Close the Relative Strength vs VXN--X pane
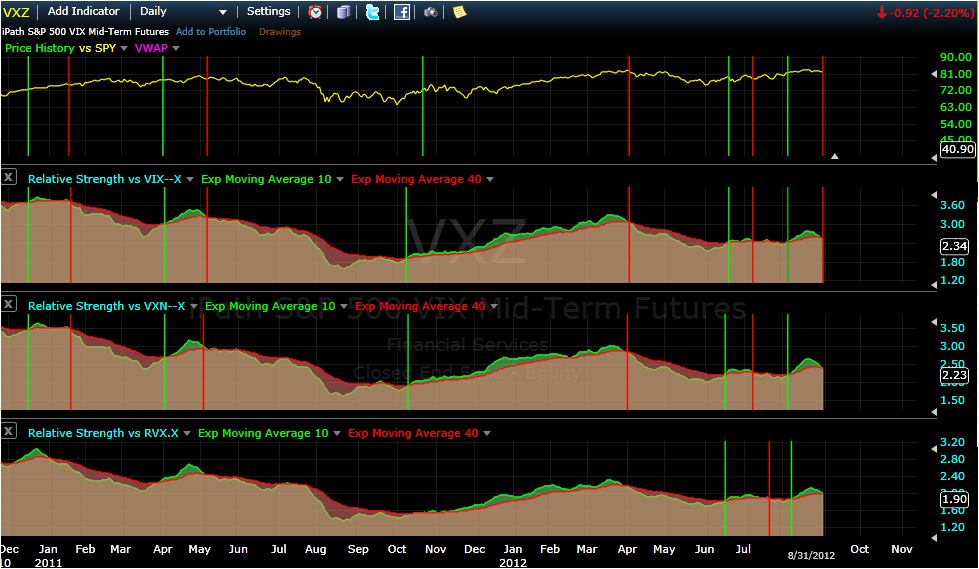979x569 pixels. point(9,304)
